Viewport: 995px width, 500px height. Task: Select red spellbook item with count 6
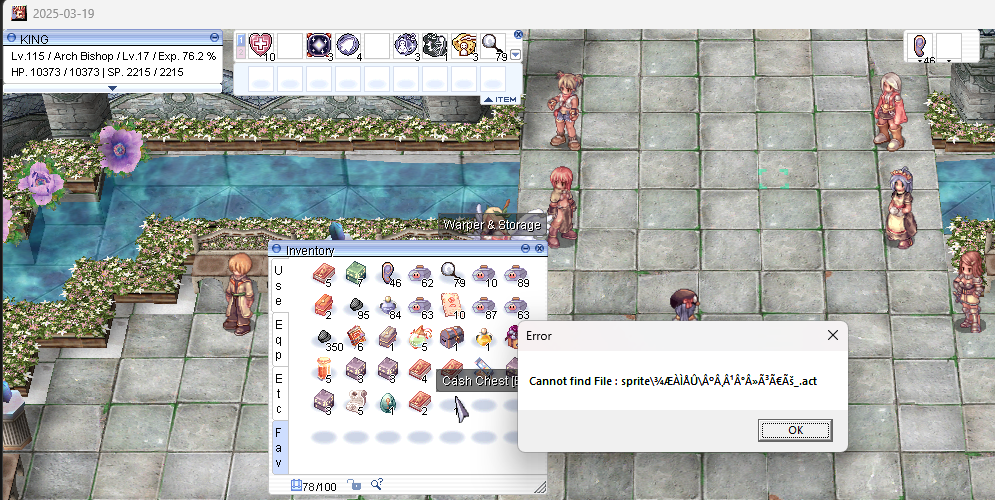tap(356, 338)
